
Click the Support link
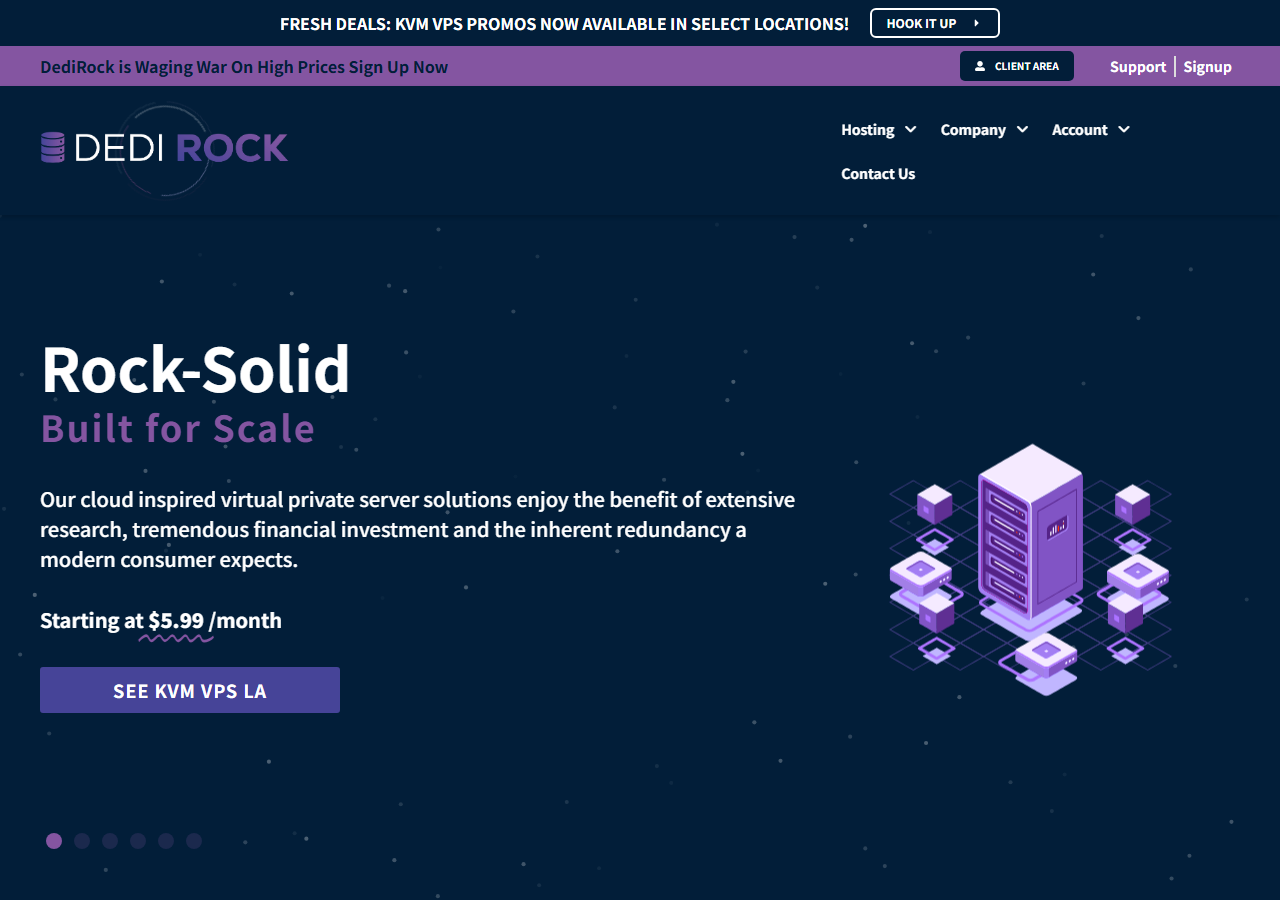tap(1138, 67)
